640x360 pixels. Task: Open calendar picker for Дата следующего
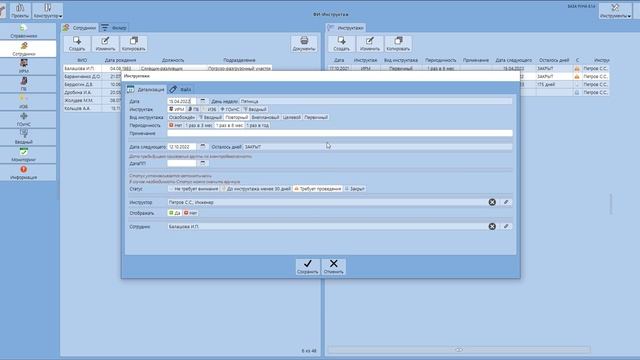203,147
